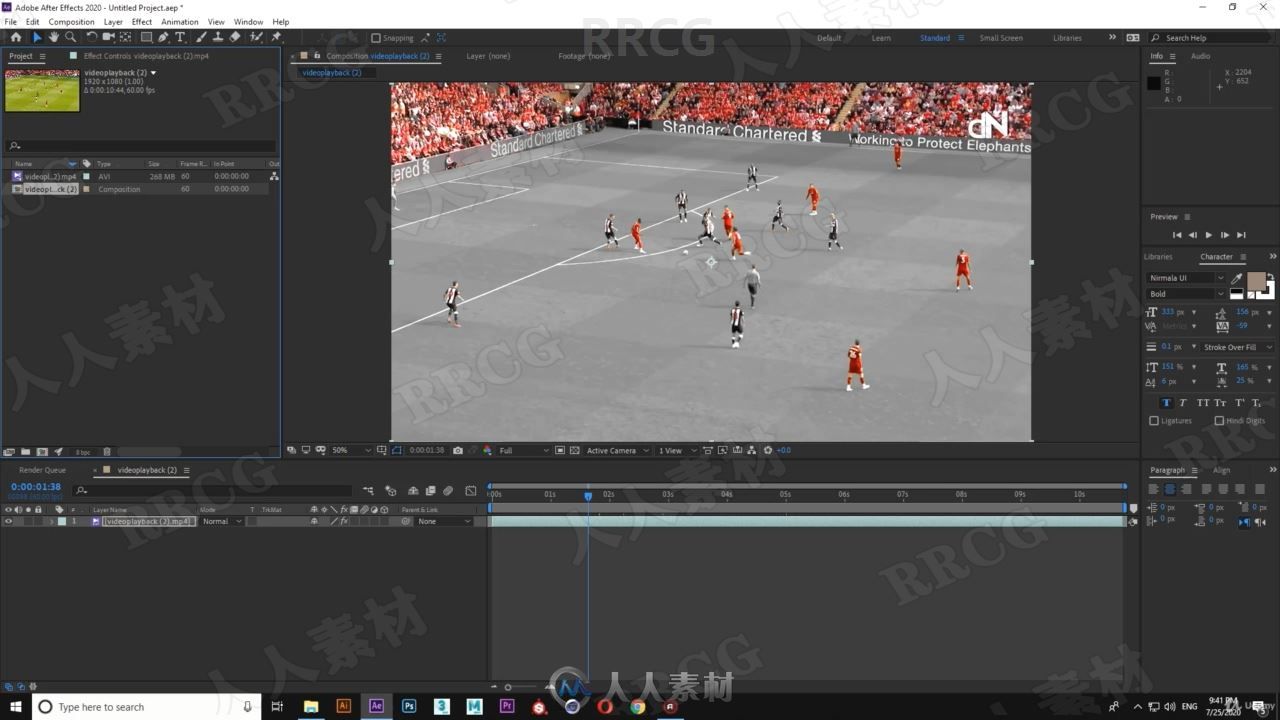Select the Rotation tool
Image resolution: width=1280 pixels, height=720 pixels.
coord(92,37)
